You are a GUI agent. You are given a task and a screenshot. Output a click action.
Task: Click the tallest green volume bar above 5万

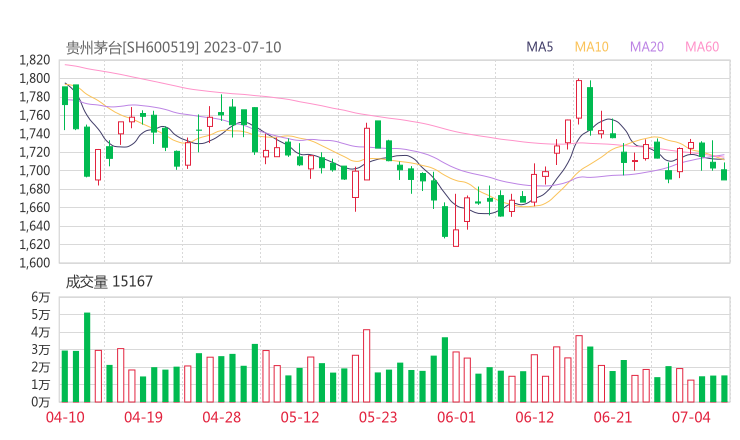pos(87,357)
